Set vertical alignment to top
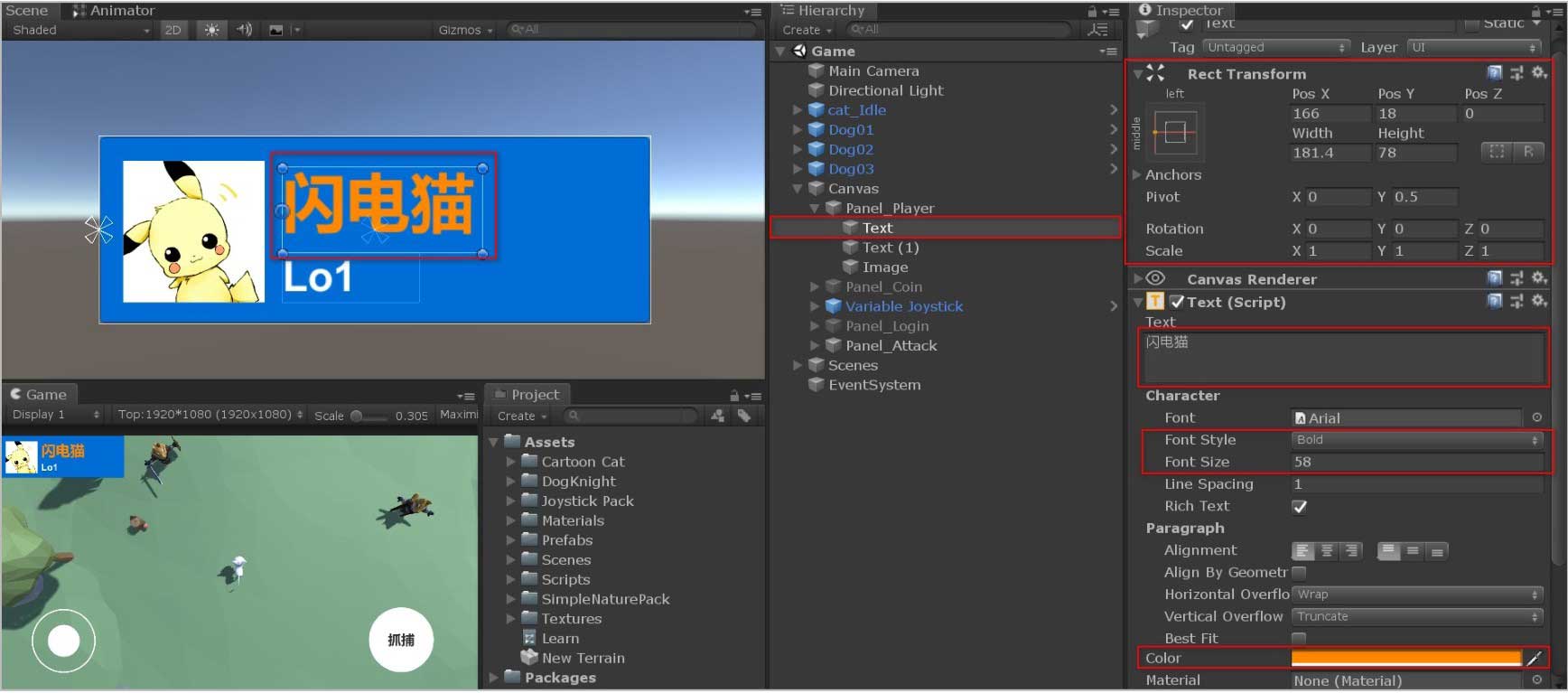The image size is (1568, 693). (1389, 550)
